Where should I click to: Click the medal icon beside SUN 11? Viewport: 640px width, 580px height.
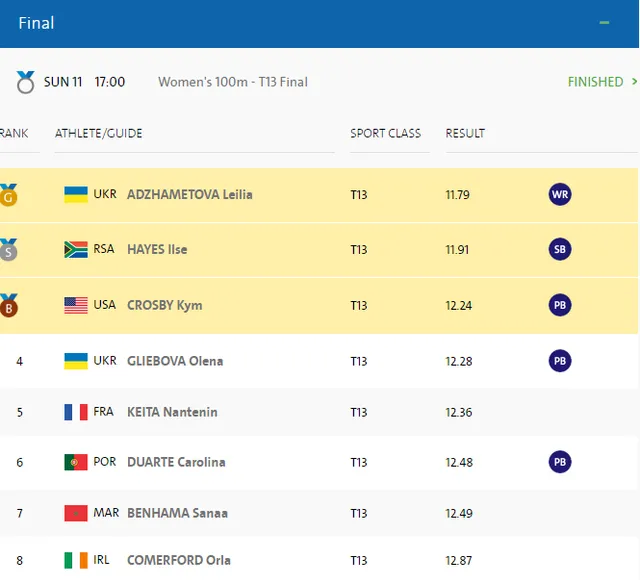click(x=25, y=82)
